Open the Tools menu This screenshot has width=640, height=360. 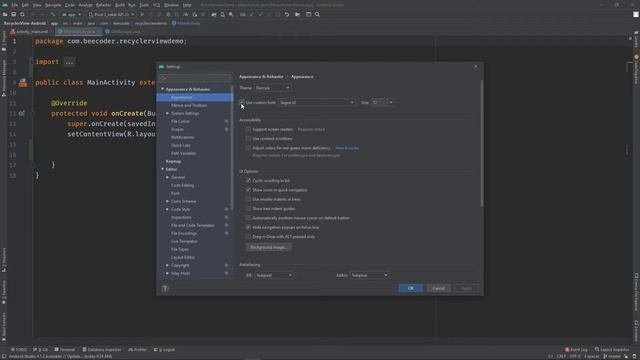144,5
